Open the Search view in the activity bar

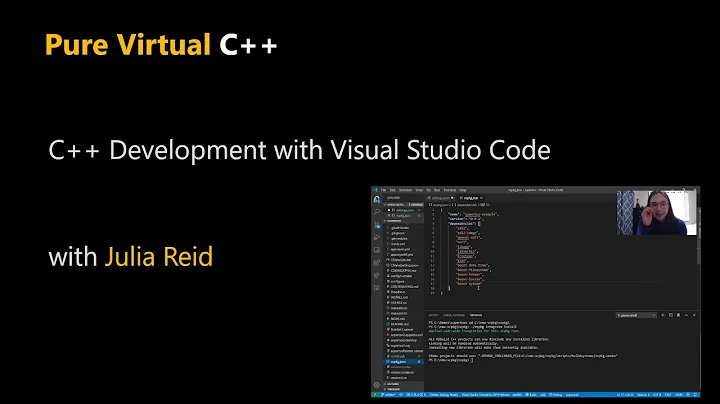click(x=377, y=212)
